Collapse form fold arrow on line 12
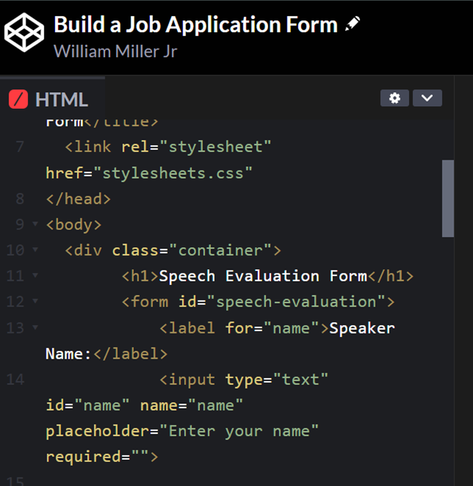Image resolution: width=473 pixels, height=486 pixels. point(35,301)
